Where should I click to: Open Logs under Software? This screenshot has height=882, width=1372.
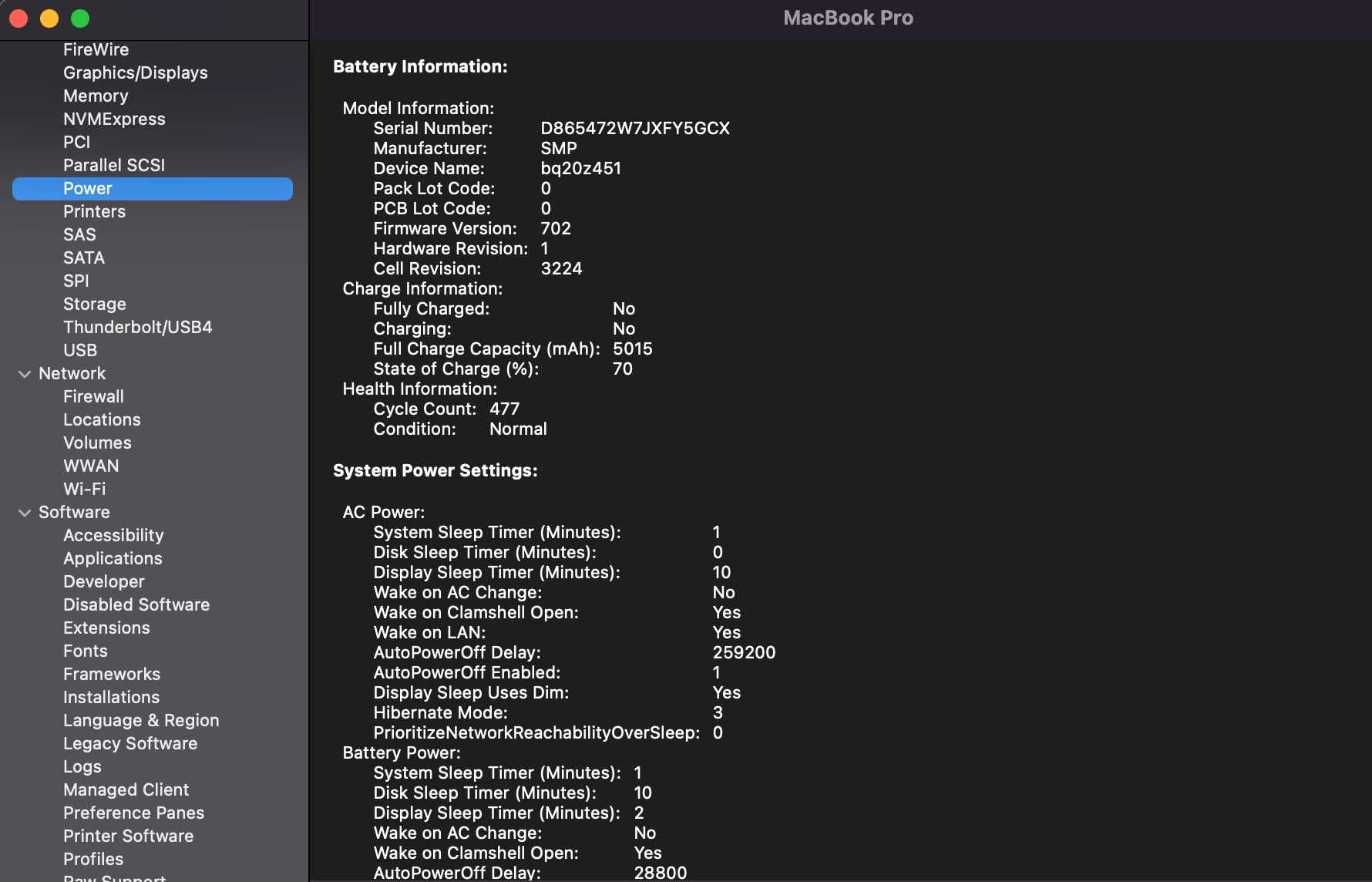(82, 766)
